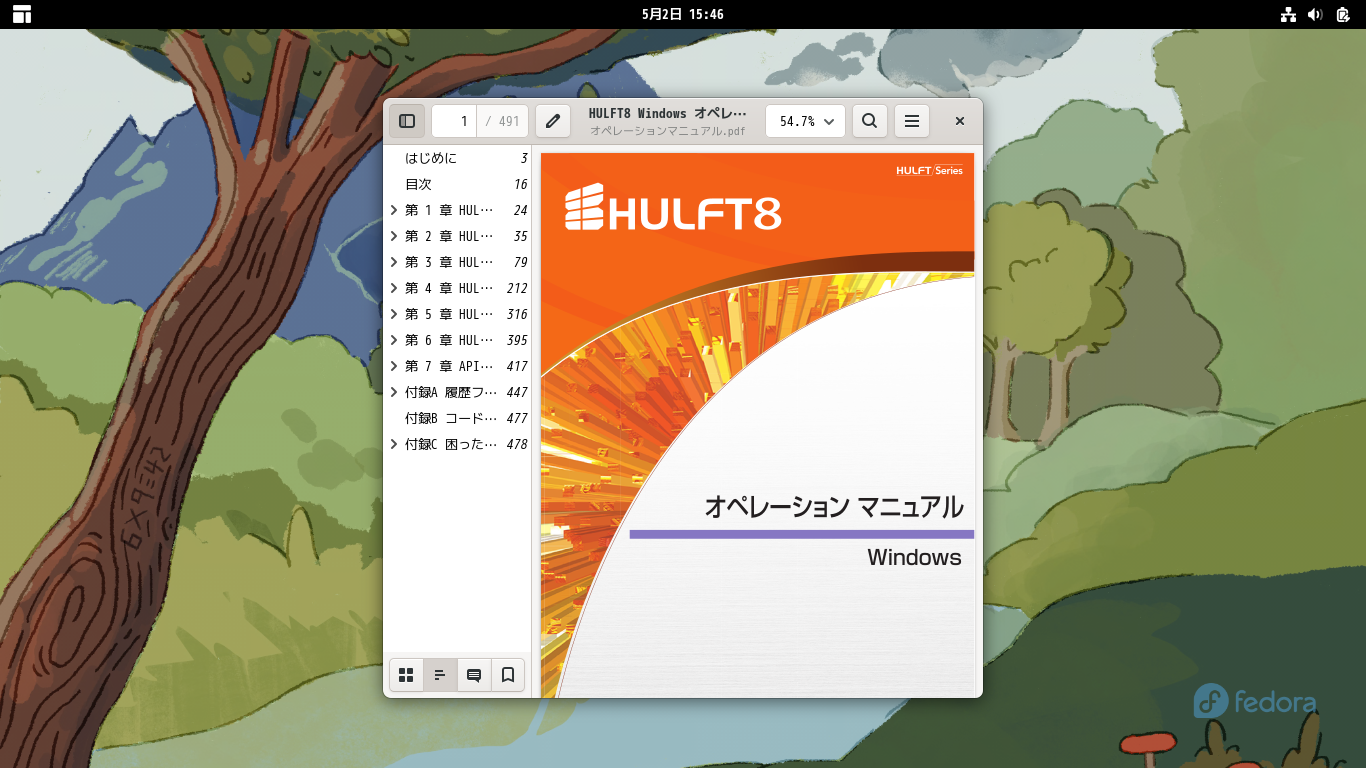Image resolution: width=1366 pixels, height=768 pixels.
Task: Open the hamburger main menu
Action: (912, 121)
